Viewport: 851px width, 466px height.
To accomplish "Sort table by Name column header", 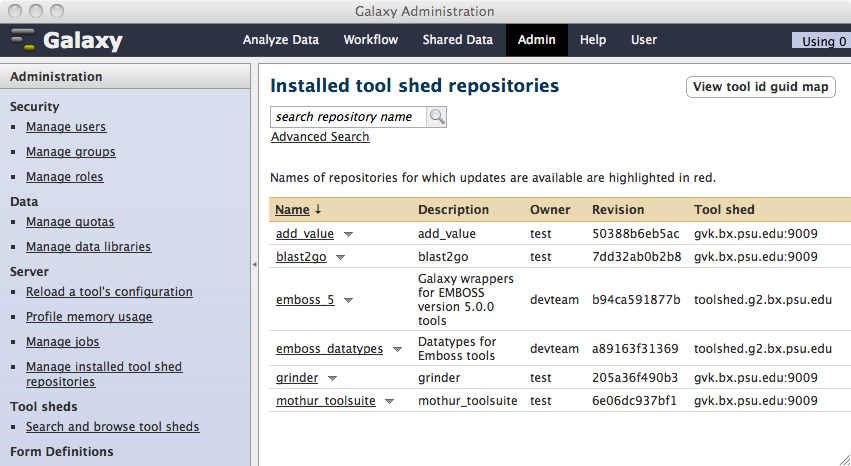I will pos(293,210).
